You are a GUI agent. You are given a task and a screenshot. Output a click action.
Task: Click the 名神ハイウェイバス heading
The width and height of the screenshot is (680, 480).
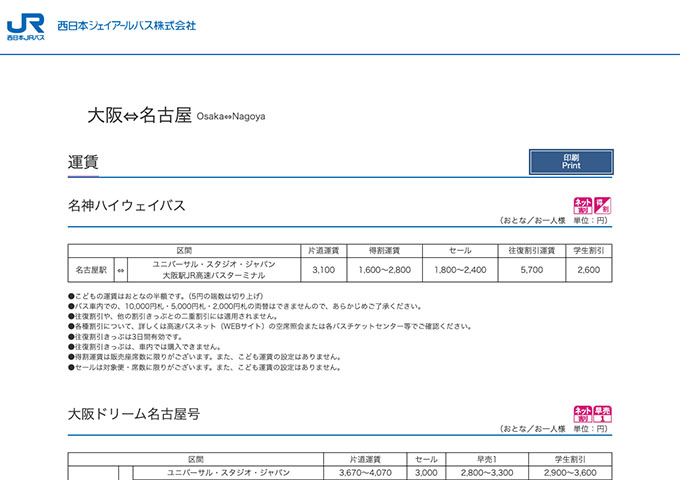pos(127,205)
